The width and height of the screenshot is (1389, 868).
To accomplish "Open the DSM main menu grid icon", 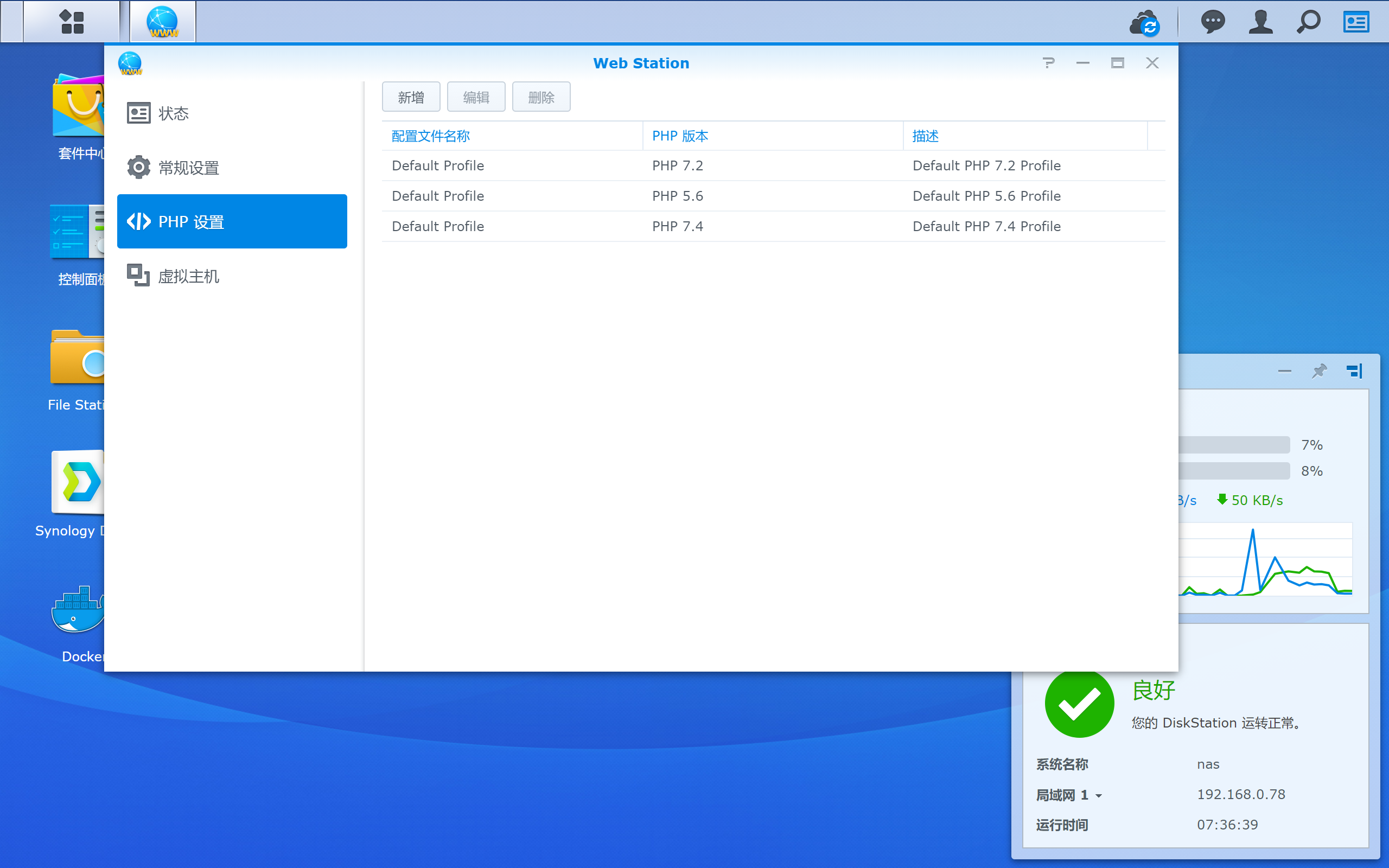I will (x=72, y=22).
